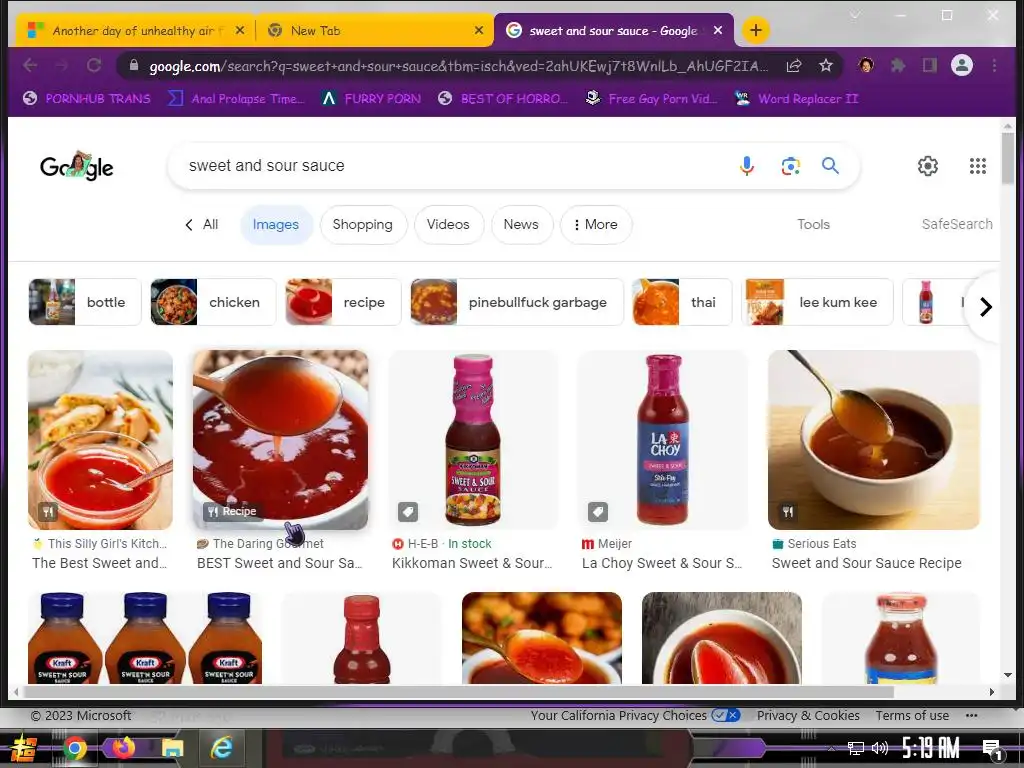
Task: Open the volume speaker tray icon
Action: coord(880,748)
